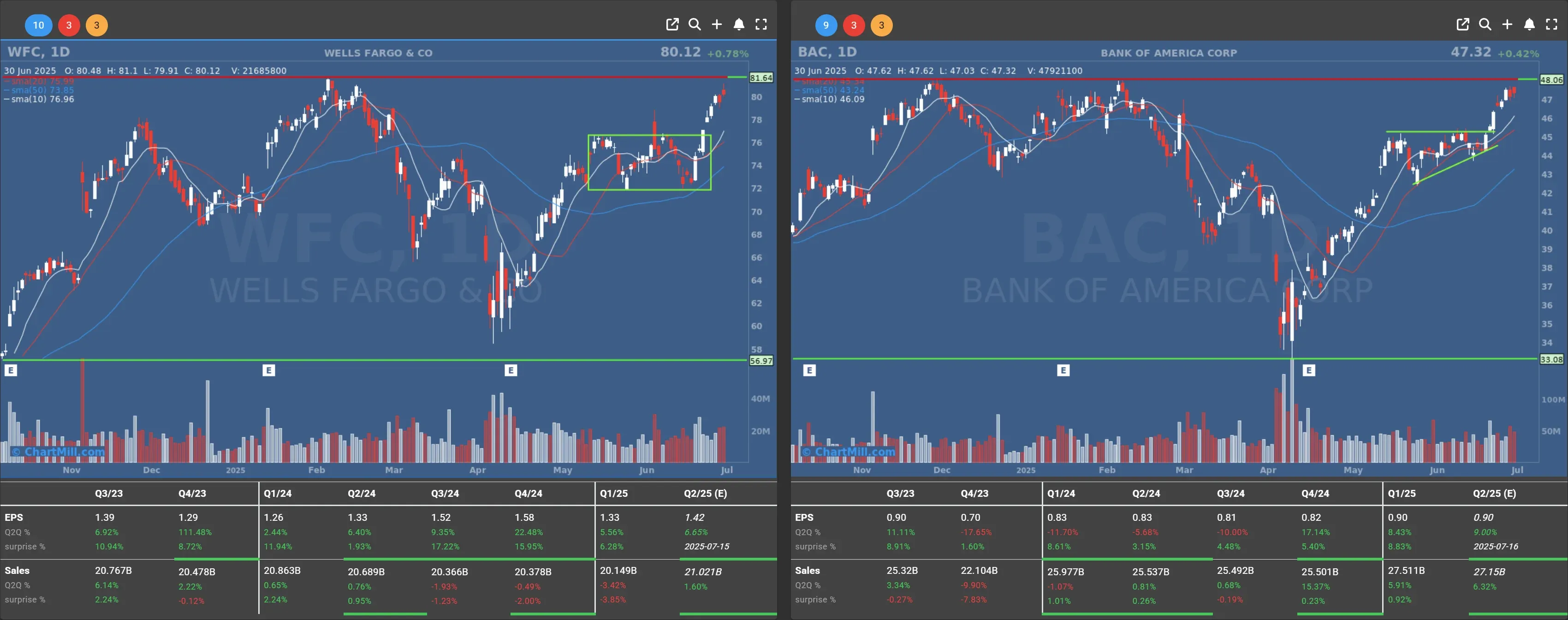1568x620 pixels.
Task: Click the sma(10) 76.96 legend on WFC
Action: pyautogui.click(x=39, y=99)
